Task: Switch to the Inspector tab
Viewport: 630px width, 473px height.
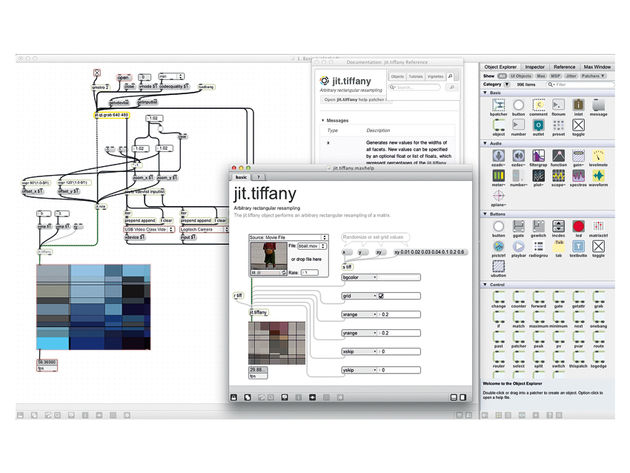Action: 535,67
